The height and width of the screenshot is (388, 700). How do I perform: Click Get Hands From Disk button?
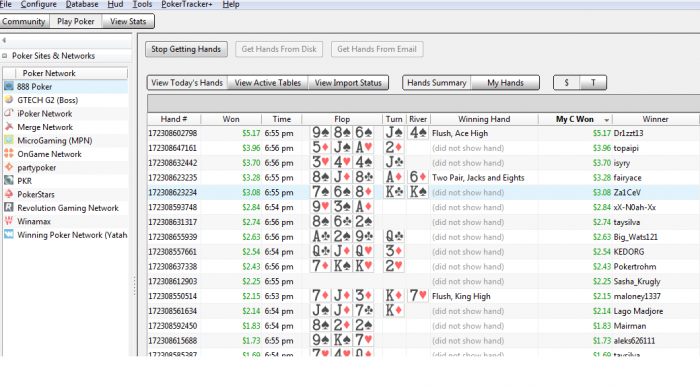tap(279, 49)
